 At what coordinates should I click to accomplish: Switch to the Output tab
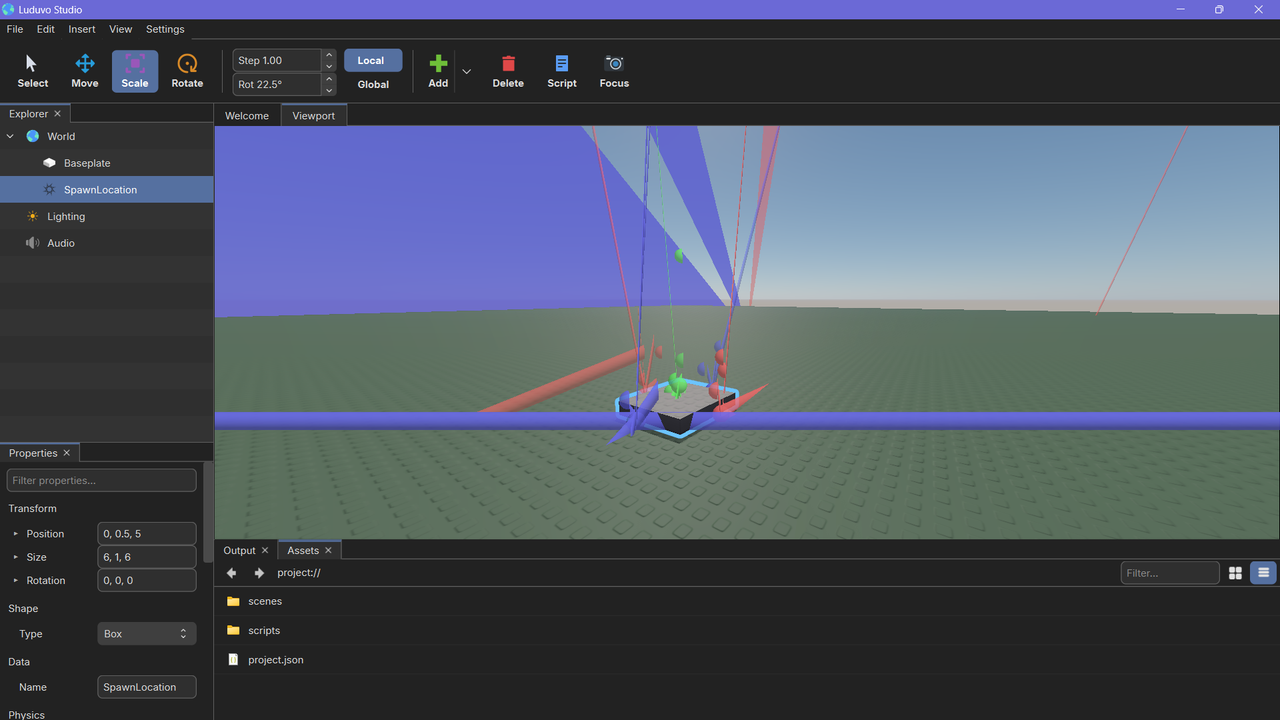tap(239, 551)
